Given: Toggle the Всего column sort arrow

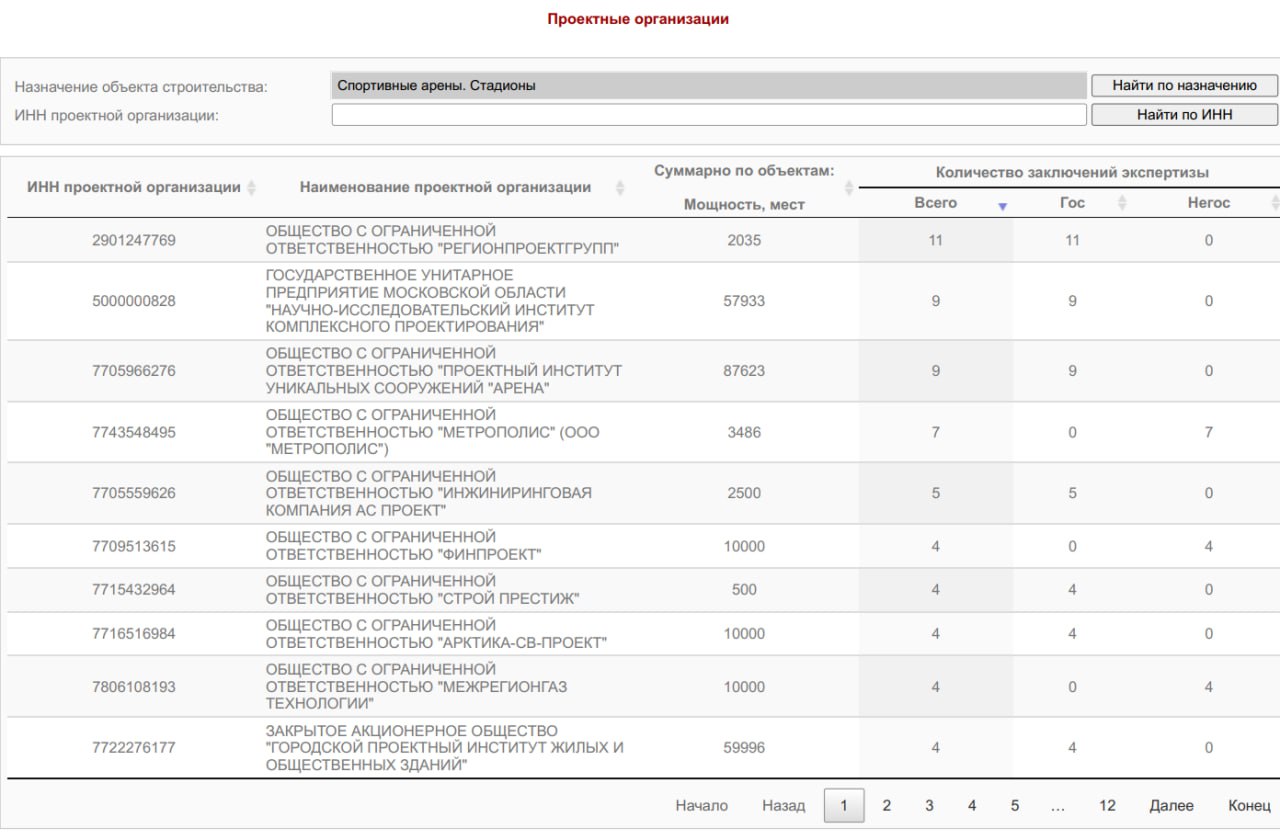Looking at the screenshot, I should [1002, 205].
